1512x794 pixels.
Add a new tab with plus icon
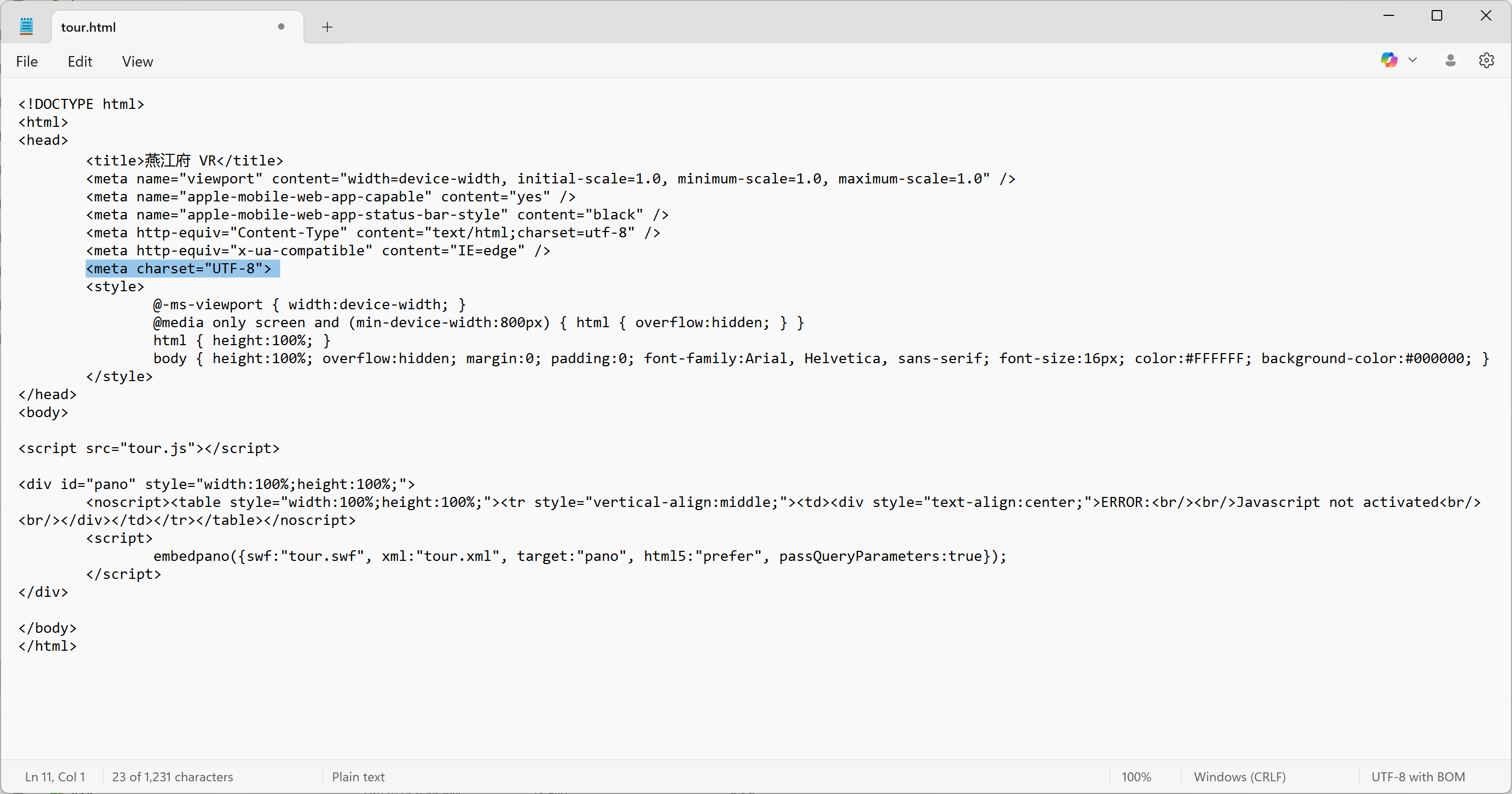(x=327, y=27)
